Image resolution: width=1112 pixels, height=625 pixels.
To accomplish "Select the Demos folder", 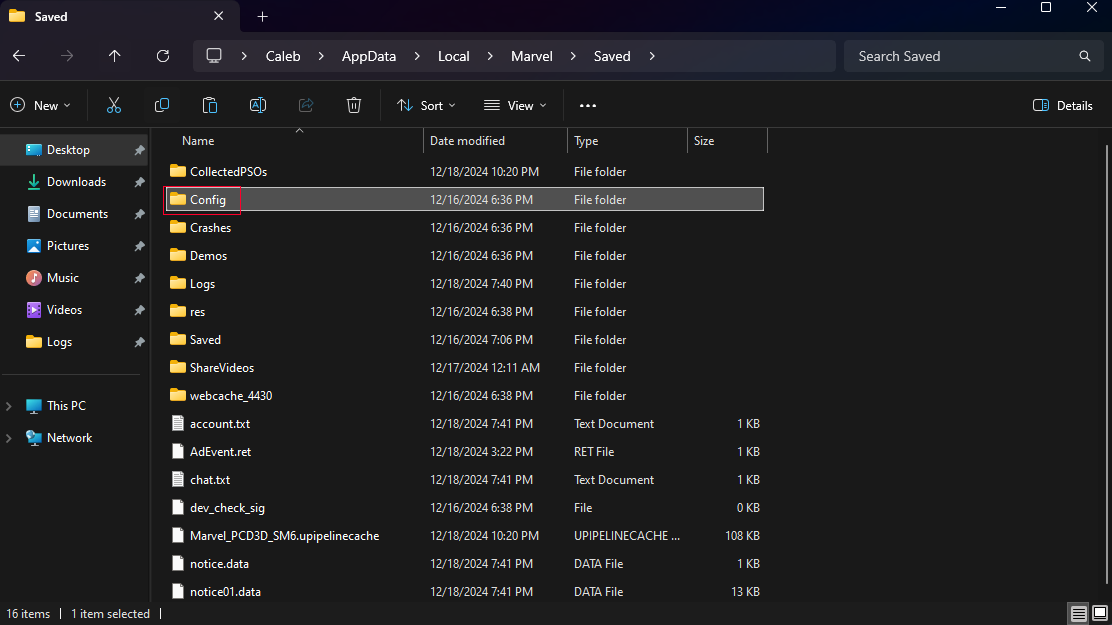I will pos(464,255).
